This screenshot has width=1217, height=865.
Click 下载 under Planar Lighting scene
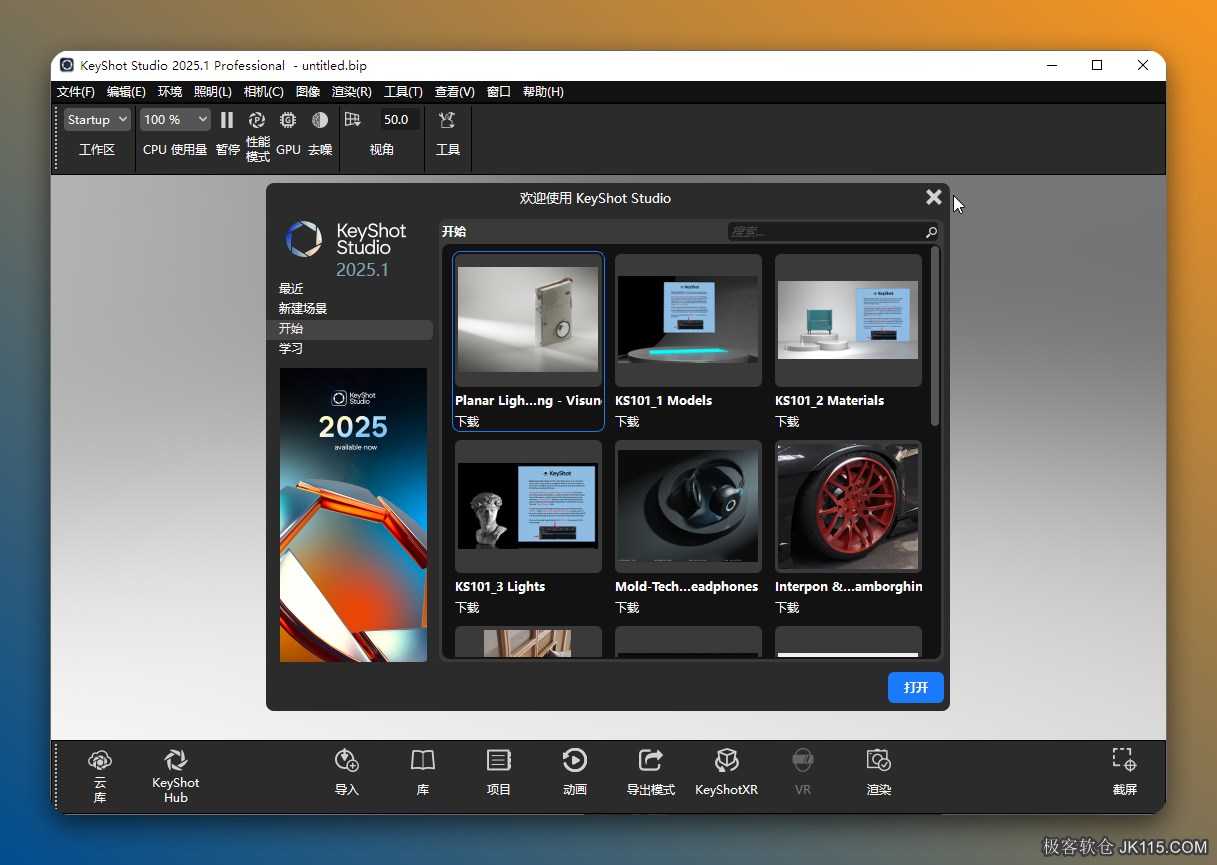pyautogui.click(x=467, y=422)
